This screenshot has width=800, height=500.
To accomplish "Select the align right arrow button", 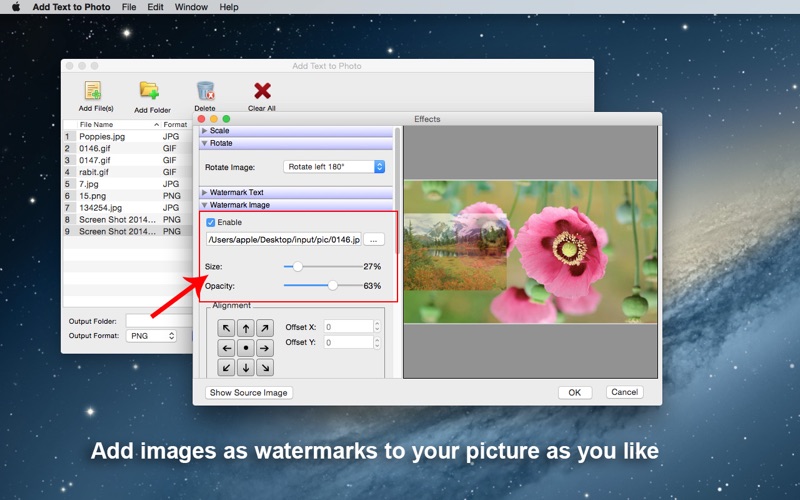I will pos(265,348).
